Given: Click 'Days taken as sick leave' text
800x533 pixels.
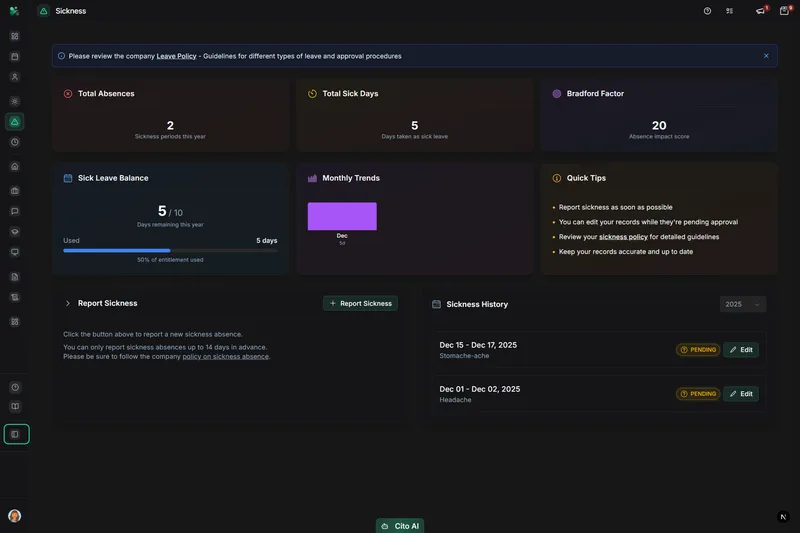Looking at the screenshot, I should (x=414, y=137).
